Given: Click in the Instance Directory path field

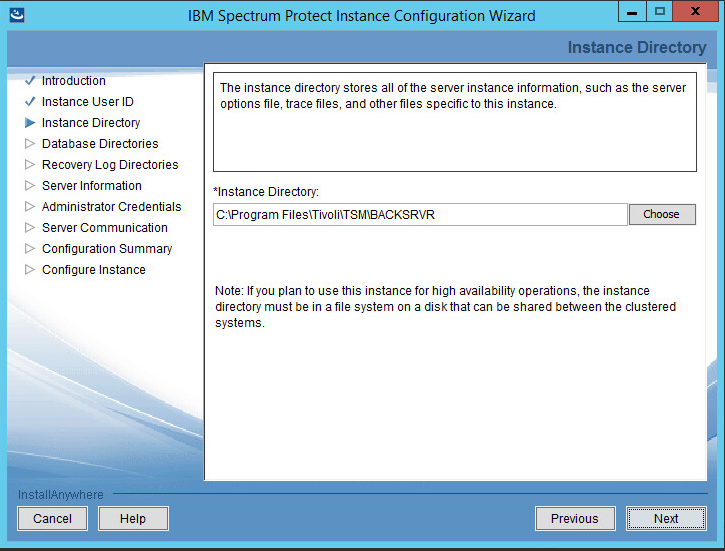Looking at the screenshot, I should click(420, 215).
